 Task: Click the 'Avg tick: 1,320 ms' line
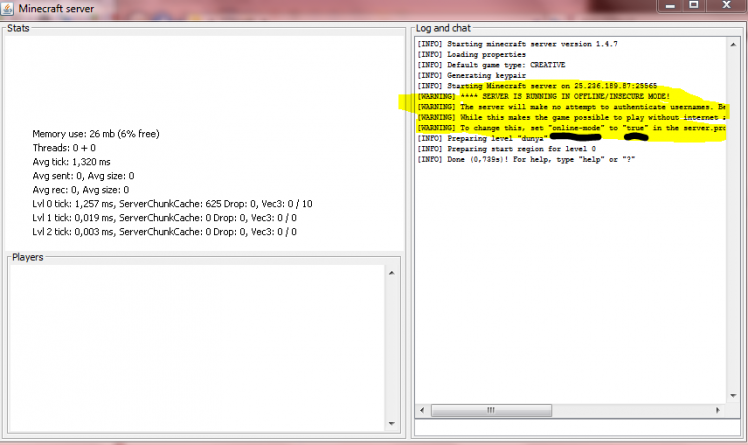[72, 162]
